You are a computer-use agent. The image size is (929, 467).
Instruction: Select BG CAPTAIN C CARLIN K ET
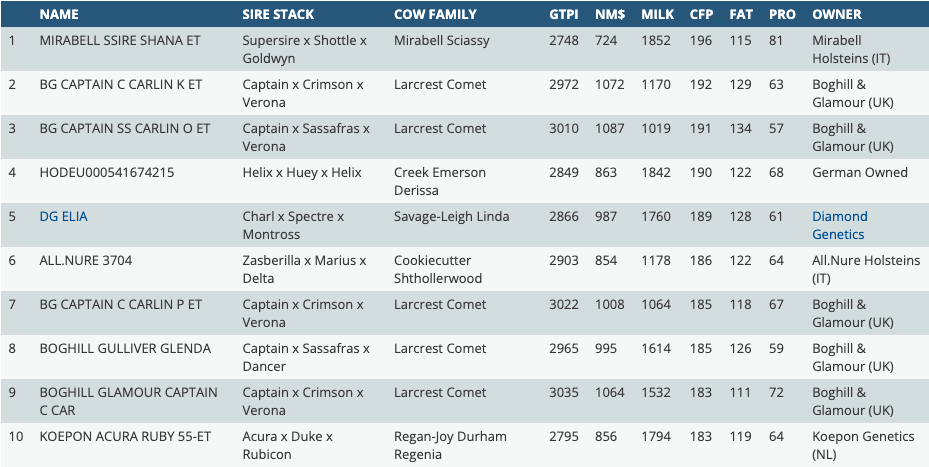tap(121, 84)
